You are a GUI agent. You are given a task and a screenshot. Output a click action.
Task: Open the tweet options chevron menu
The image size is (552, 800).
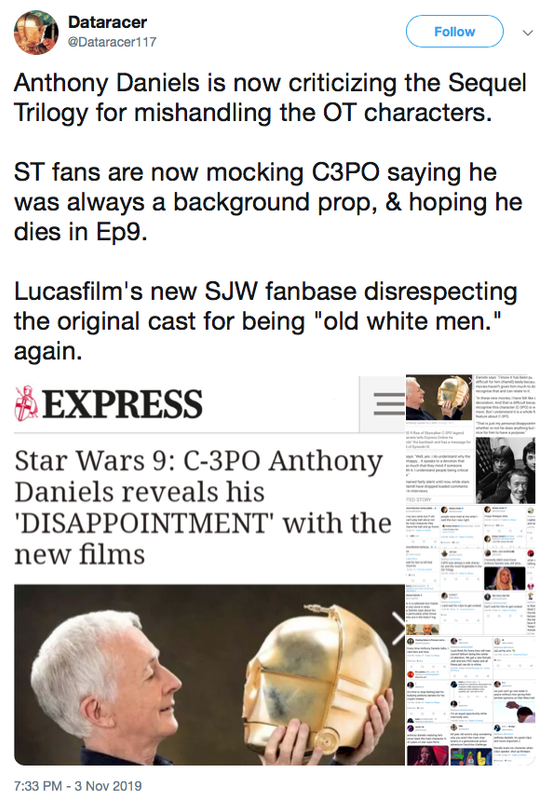528,33
